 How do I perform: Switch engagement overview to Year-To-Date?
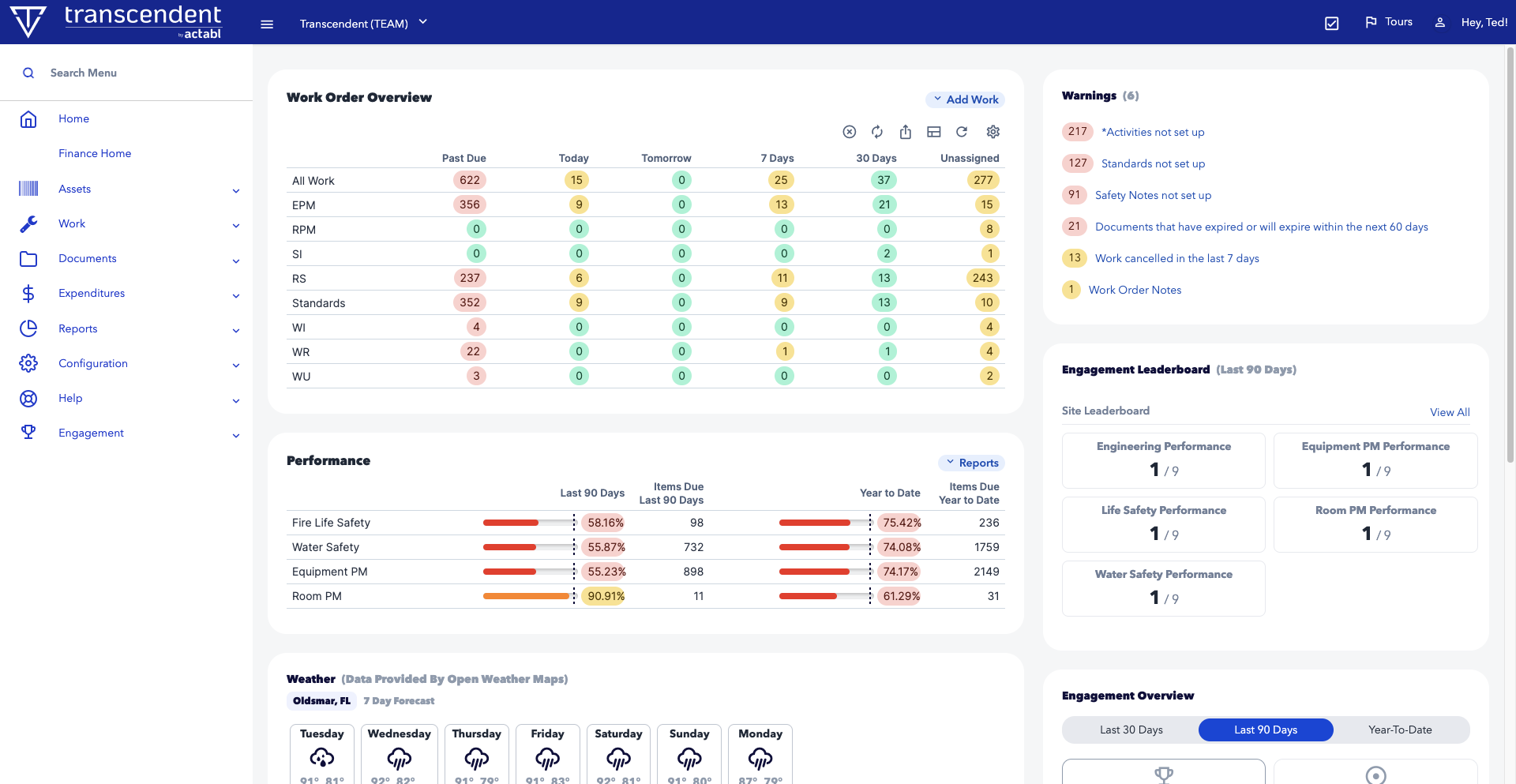click(x=1400, y=730)
